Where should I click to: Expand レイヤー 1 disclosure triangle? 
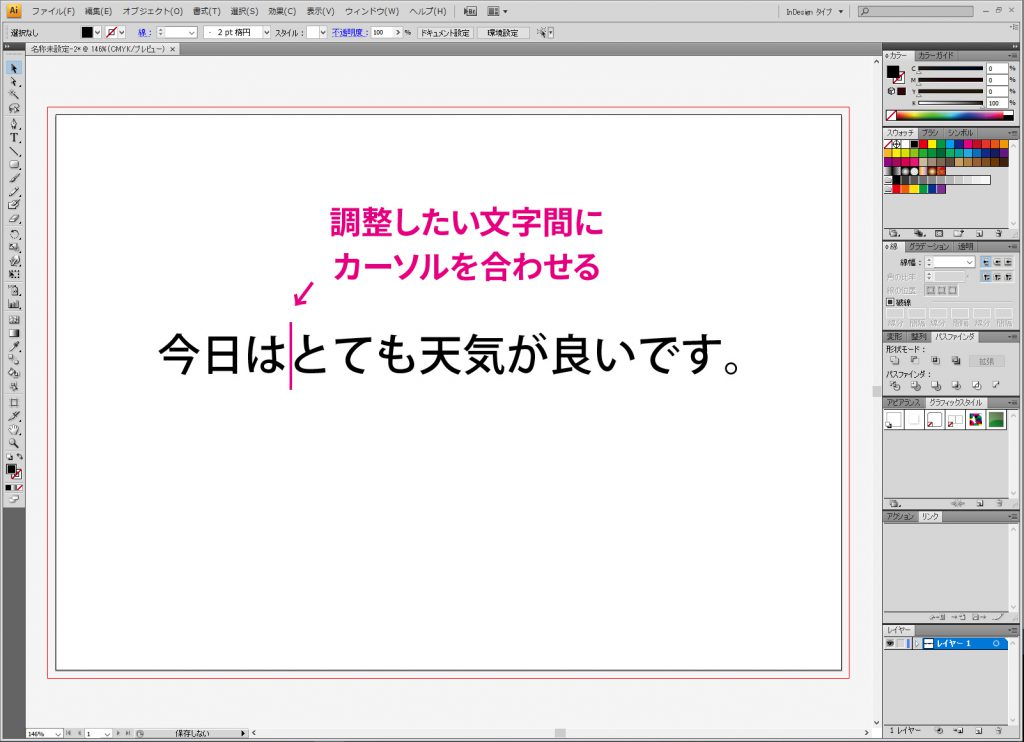pyautogui.click(x=916, y=644)
